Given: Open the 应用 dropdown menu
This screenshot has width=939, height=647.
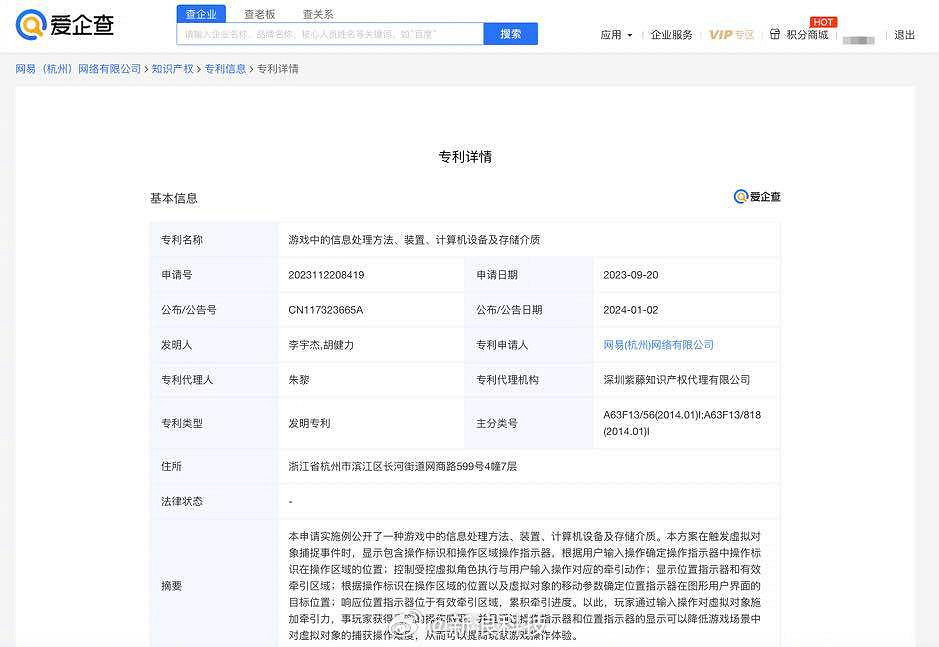Looking at the screenshot, I should tap(611, 33).
